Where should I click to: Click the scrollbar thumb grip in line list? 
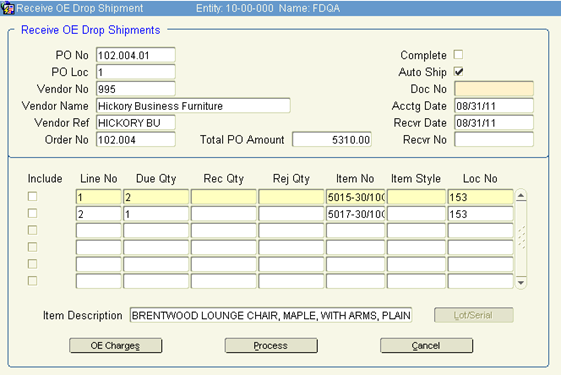[x=521, y=237]
